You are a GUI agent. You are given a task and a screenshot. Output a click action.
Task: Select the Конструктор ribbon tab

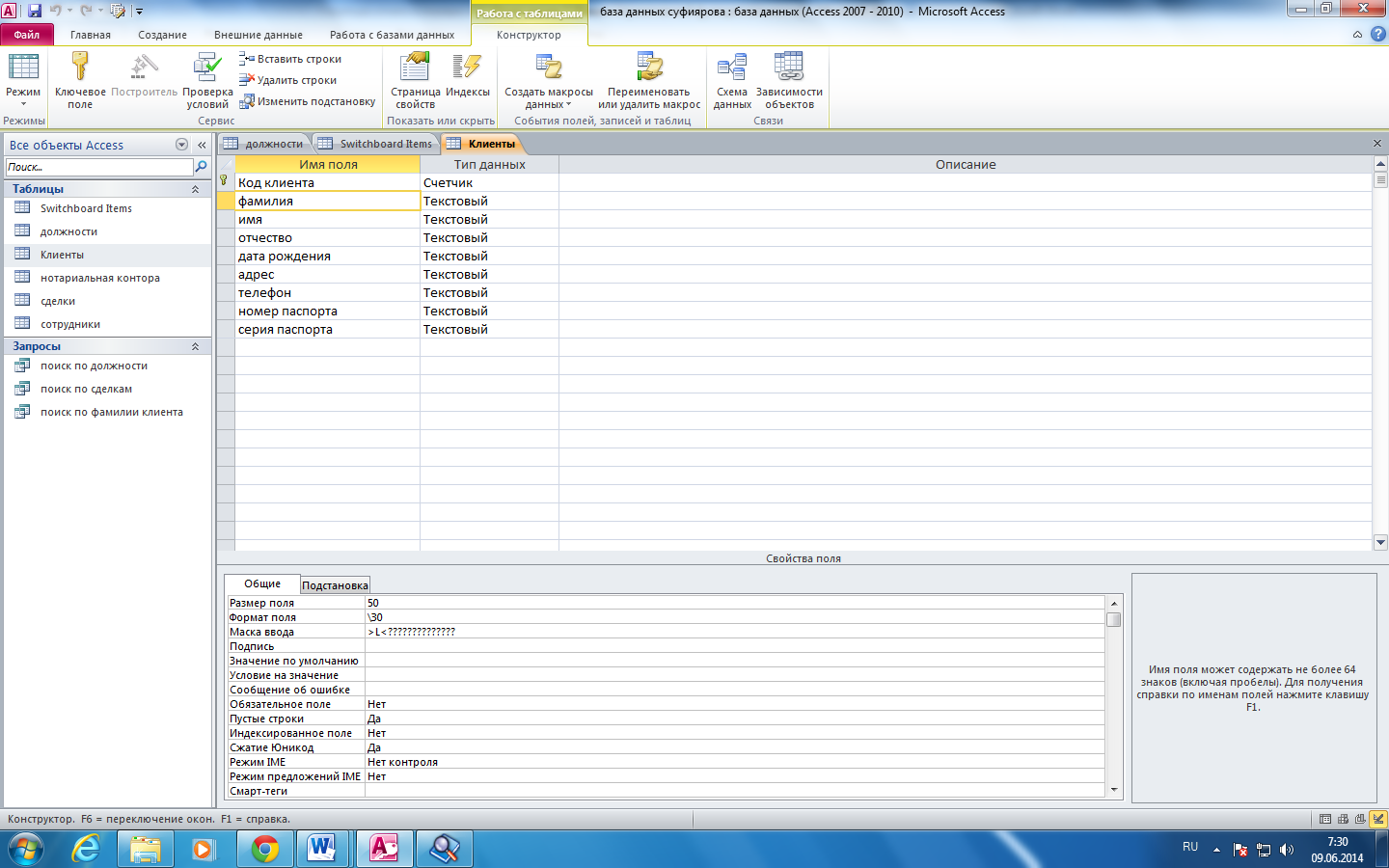tap(529, 35)
